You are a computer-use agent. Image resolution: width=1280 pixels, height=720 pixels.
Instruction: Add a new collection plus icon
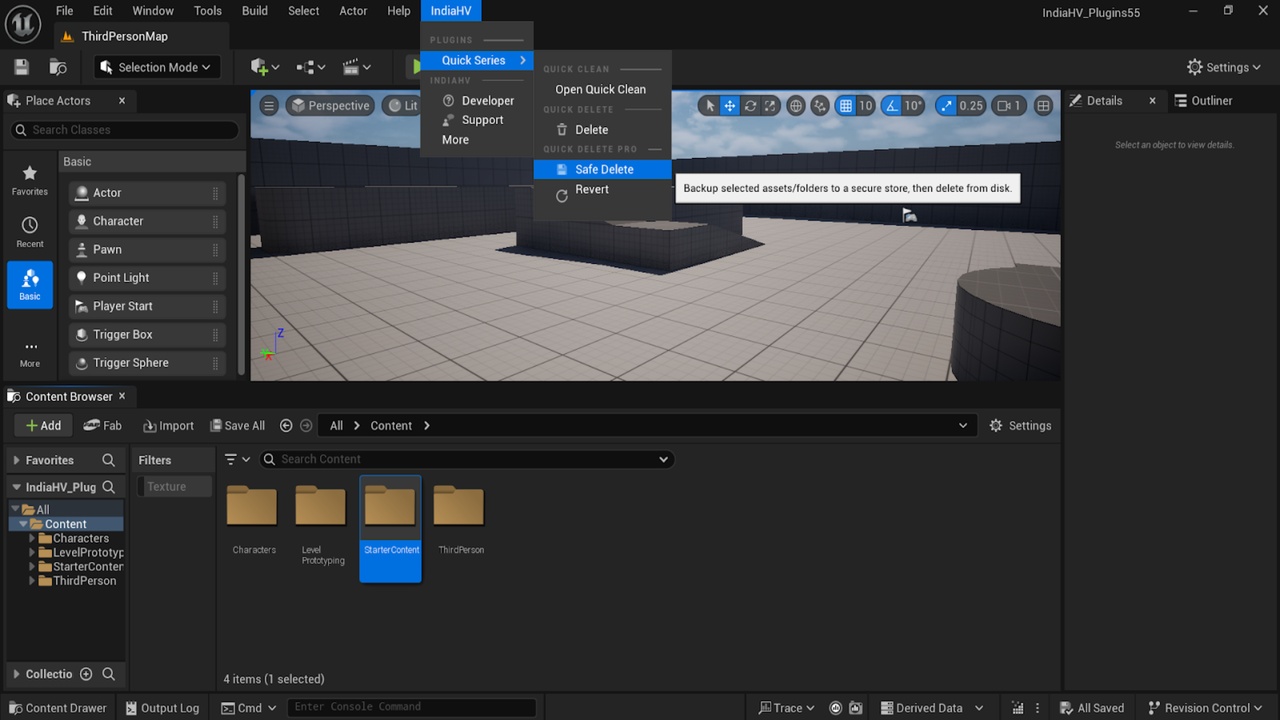click(x=86, y=674)
